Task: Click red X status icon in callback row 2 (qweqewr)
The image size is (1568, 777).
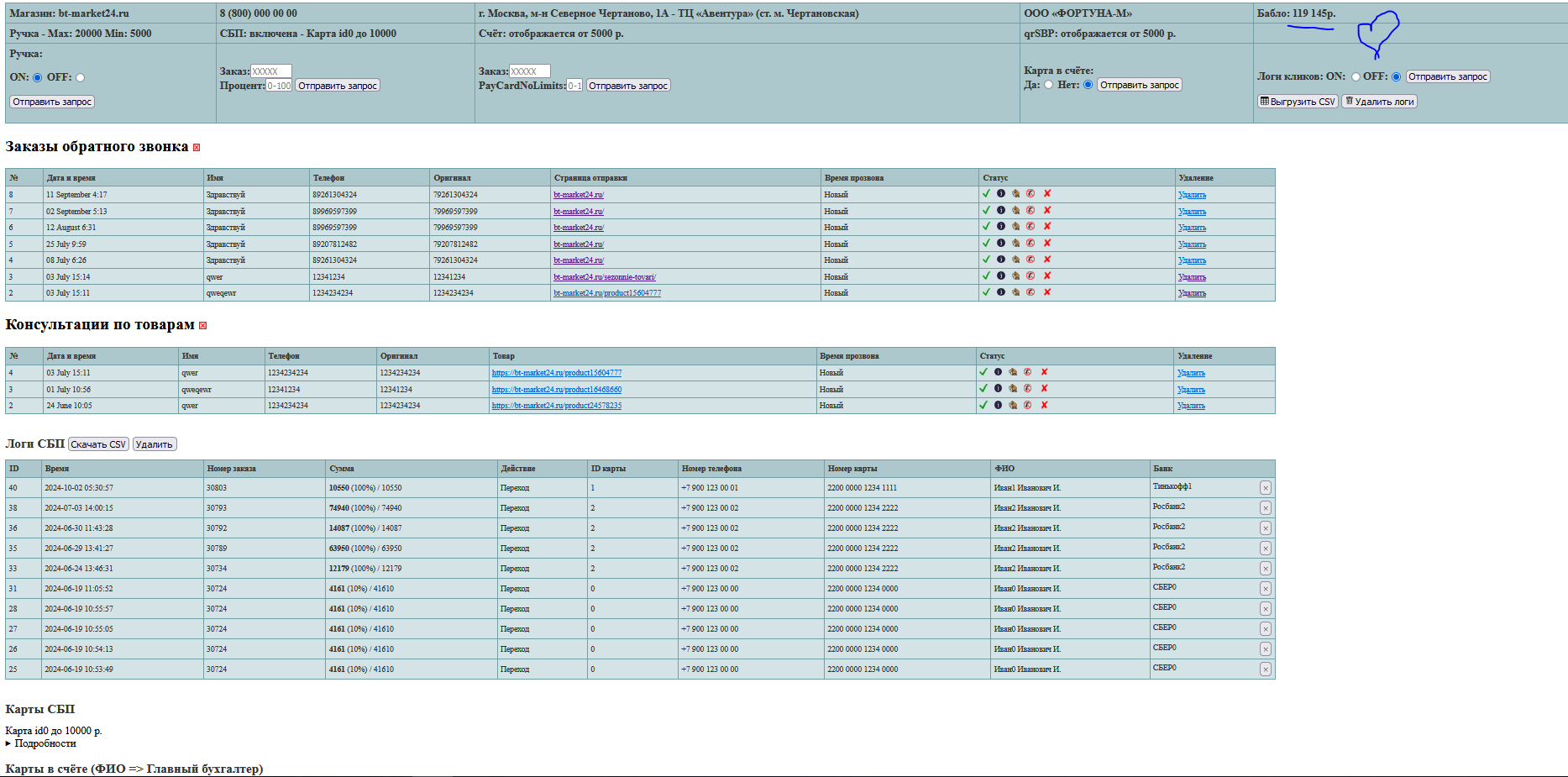Action: pyautogui.click(x=1047, y=292)
